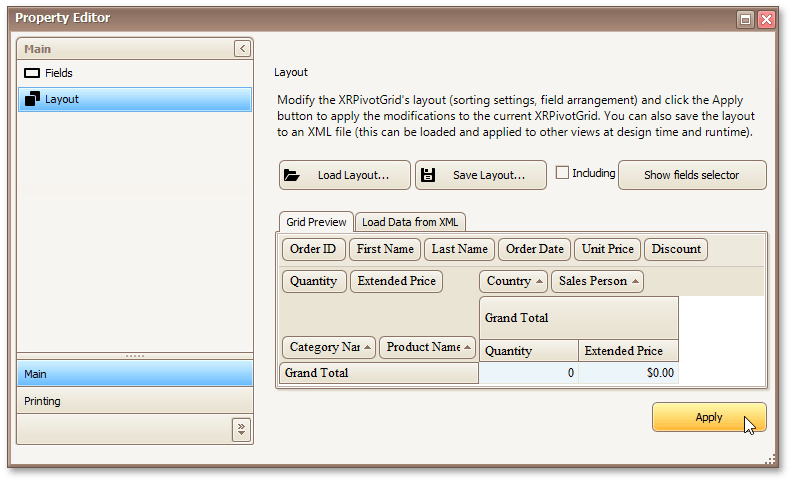Select the Main group in navigation pane
The image size is (792, 482).
[135, 374]
